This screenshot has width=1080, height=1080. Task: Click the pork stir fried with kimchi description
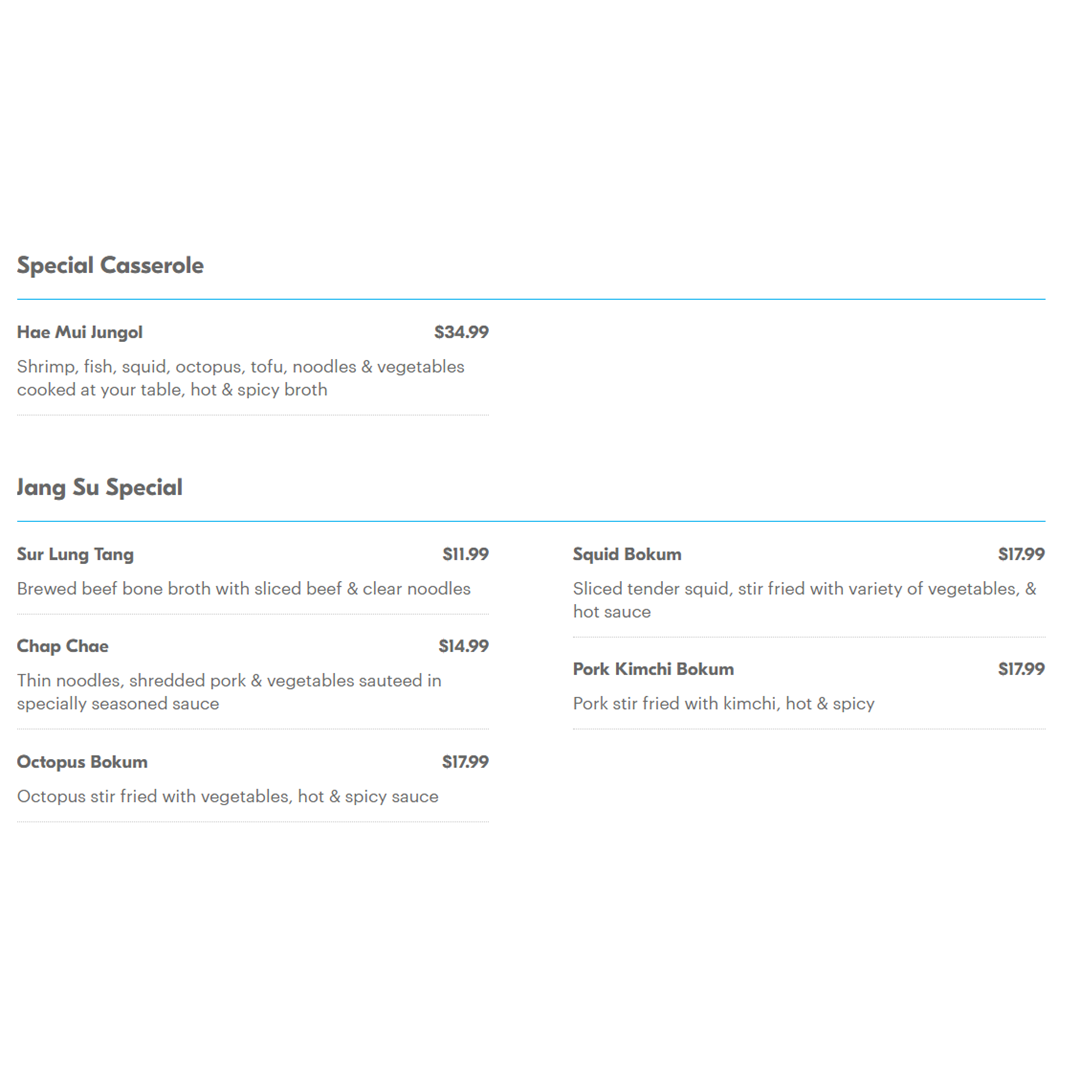723,704
